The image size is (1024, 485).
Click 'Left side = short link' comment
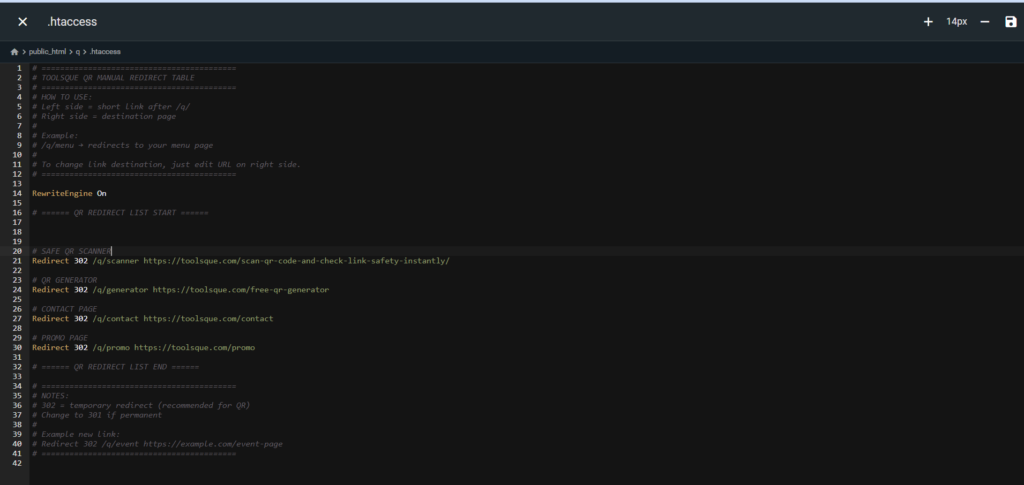(x=111, y=106)
